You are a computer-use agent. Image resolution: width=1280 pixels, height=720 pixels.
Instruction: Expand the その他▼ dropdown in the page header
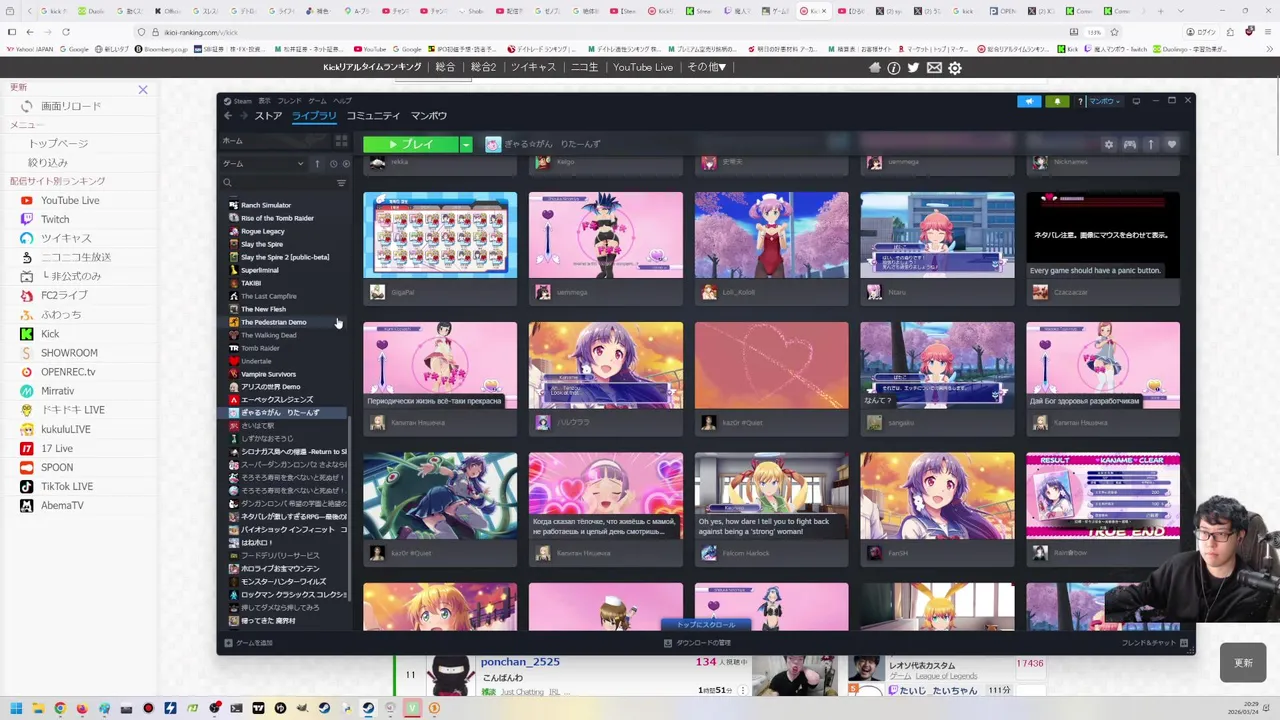tap(707, 67)
